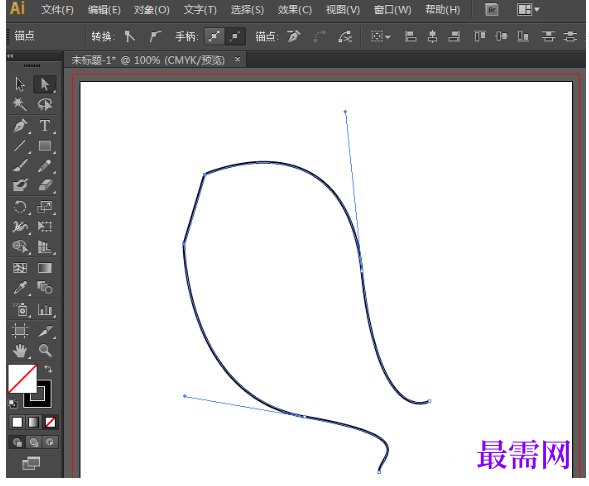Image resolution: width=589 pixels, height=486 pixels.
Task: Select the Type tool
Action: [x=45, y=126]
